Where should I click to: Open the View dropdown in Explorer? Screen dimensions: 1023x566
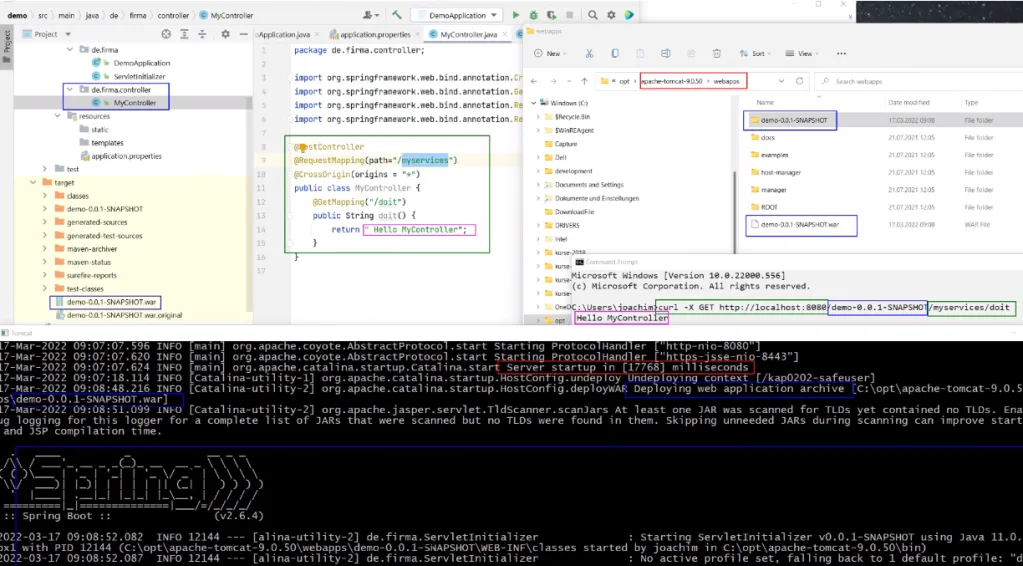(802, 53)
